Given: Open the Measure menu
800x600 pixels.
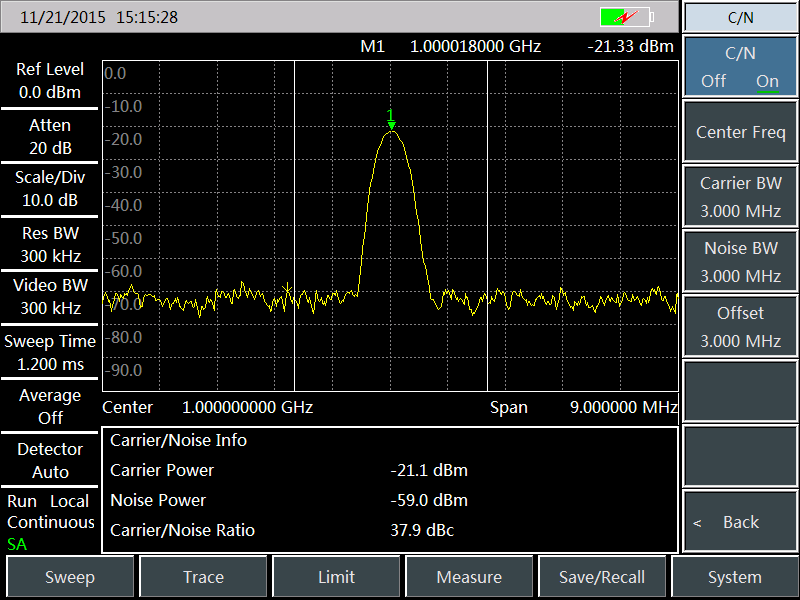Looking at the screenshot, I should pyautogui.click(x=469, y=577).
